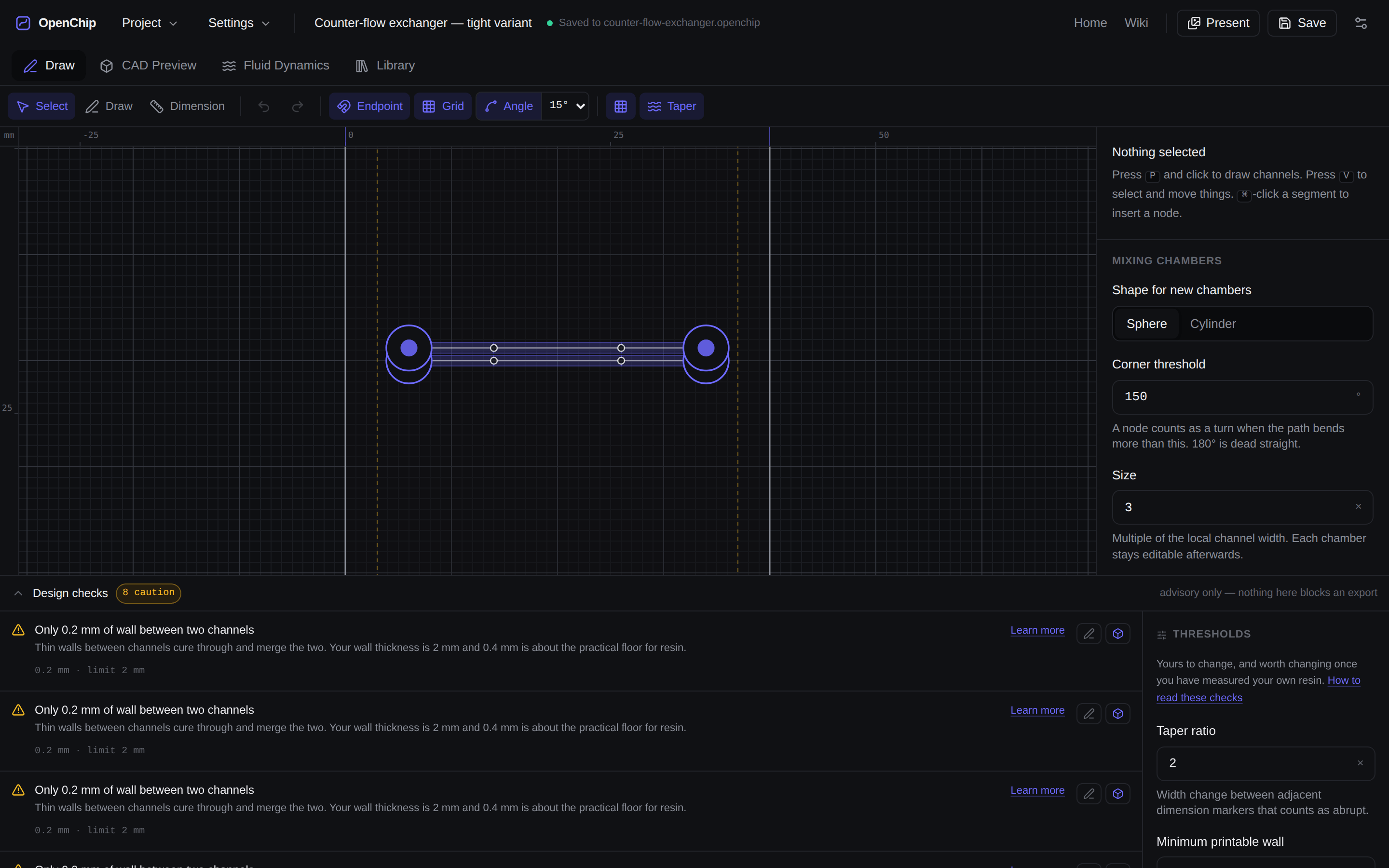Activate the Select tool

click(x=42, y=106)
